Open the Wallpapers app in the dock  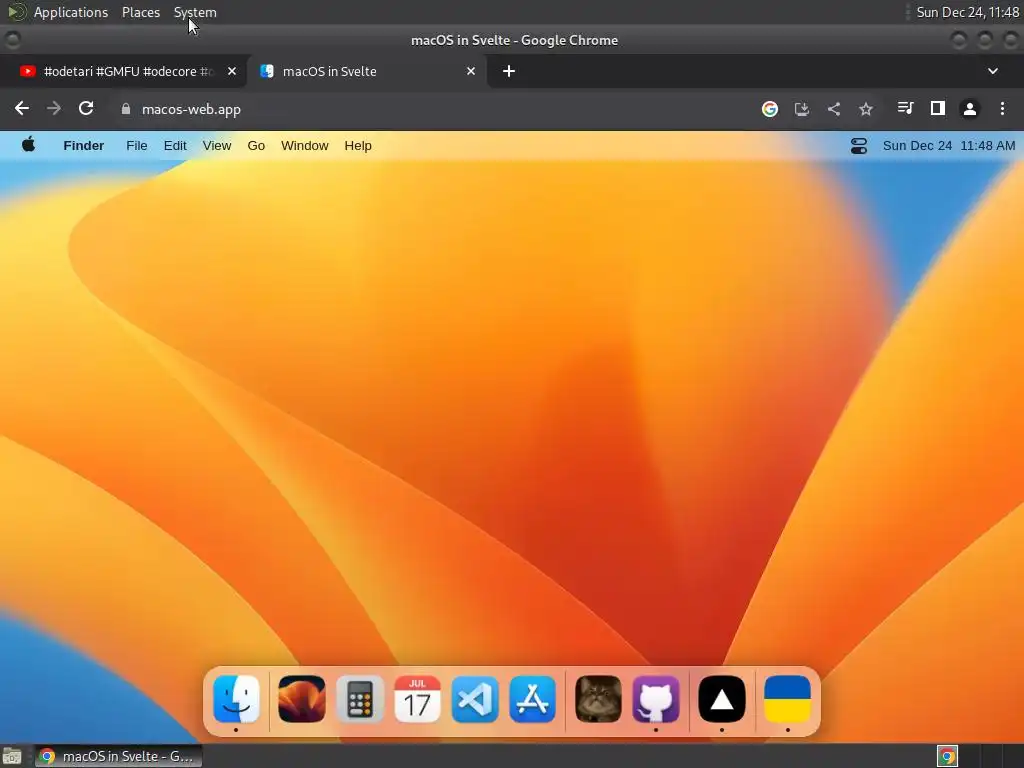pyautogui.click(x=301, y=699)
